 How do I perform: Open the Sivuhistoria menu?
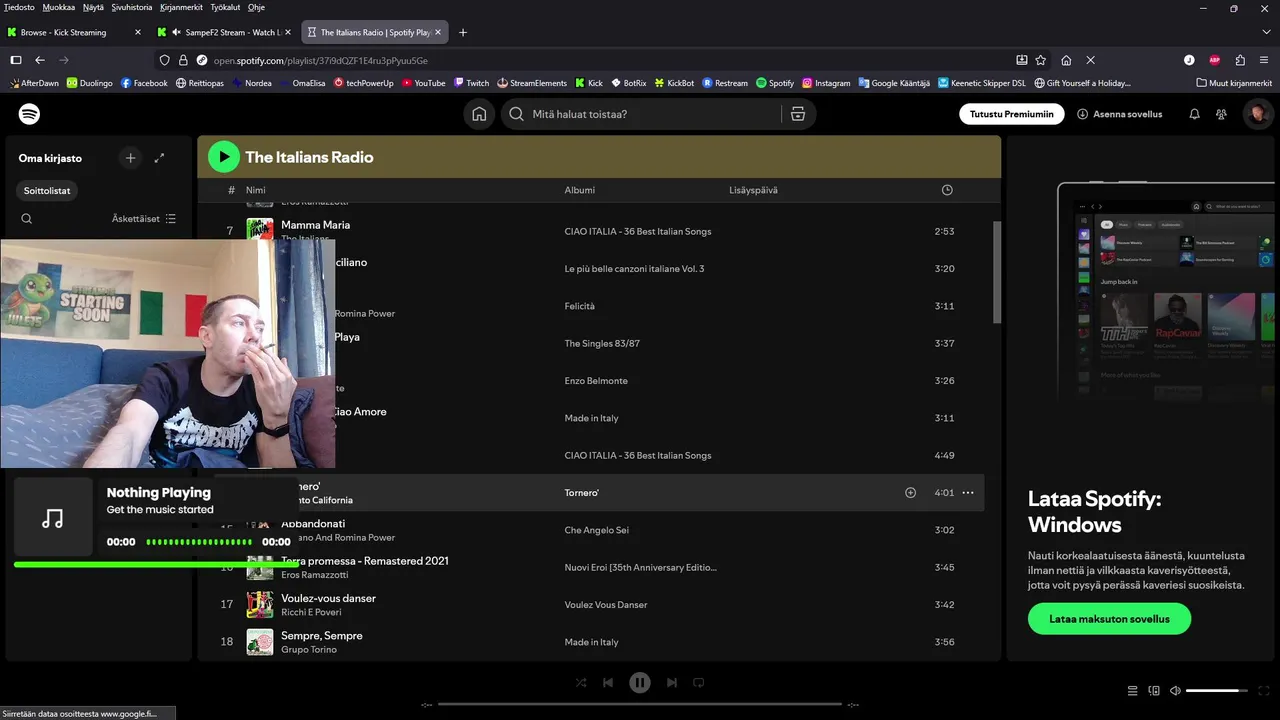pos(132,7)
